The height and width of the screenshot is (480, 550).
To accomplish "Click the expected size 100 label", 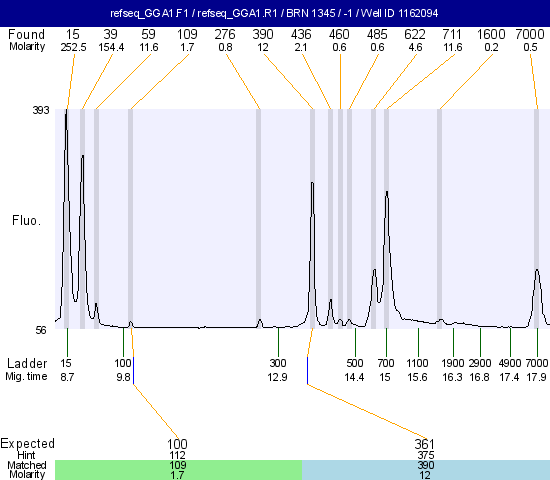I will 177,444.
